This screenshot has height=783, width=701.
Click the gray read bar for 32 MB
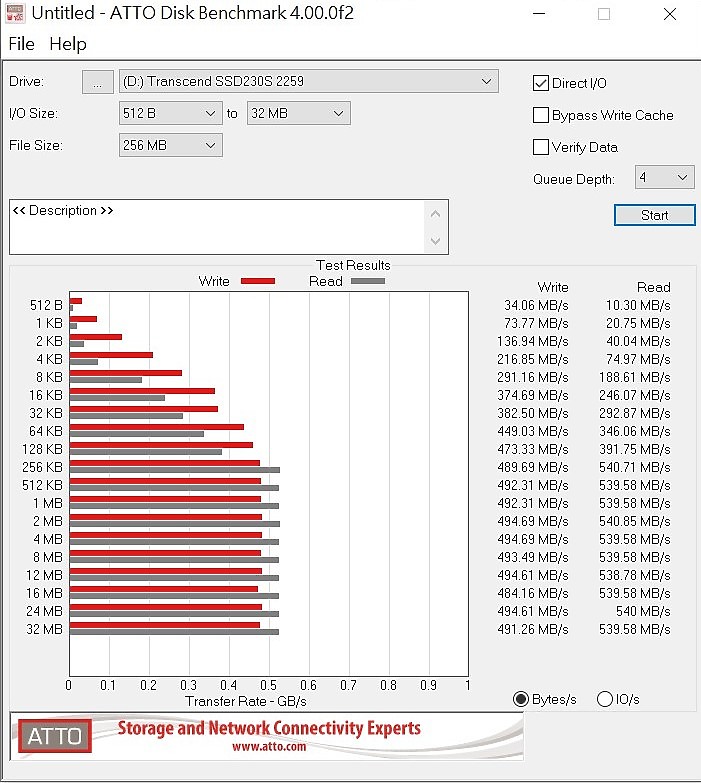pos(174,632)
